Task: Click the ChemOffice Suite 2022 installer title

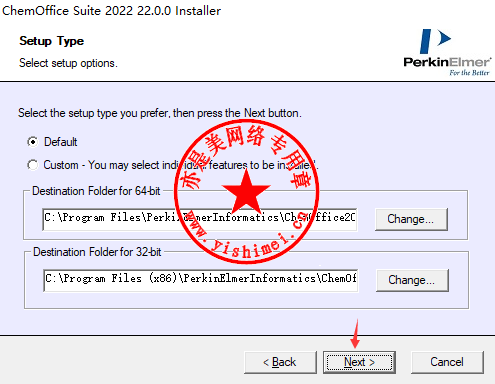Action: point(111,11)
